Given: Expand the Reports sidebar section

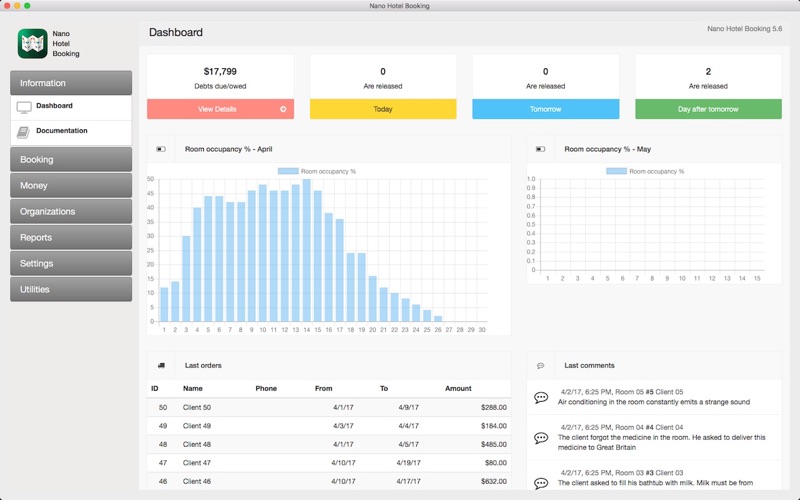Looking at the screenshot, I should click(x=71, y=237).
